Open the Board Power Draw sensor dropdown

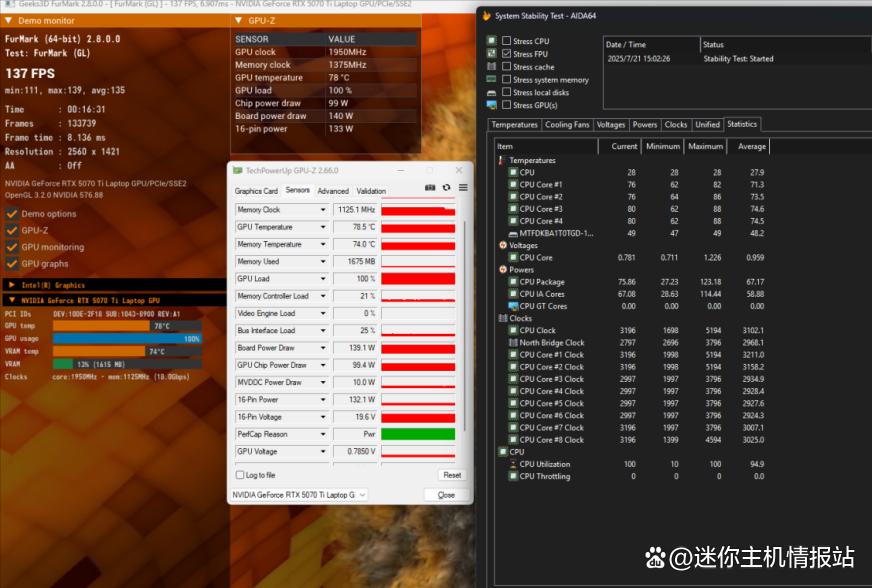click(x=323, y=348)
